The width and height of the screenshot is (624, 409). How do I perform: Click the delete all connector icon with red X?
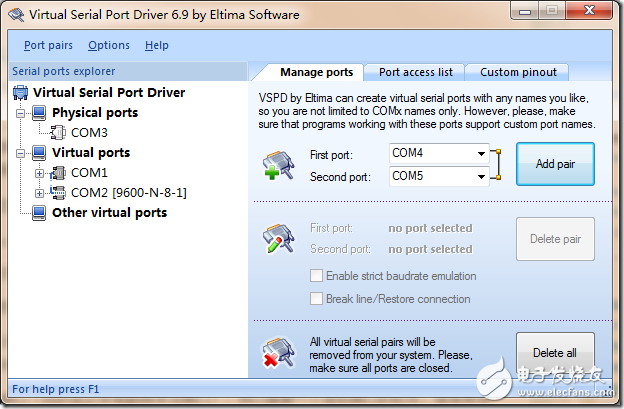(278, 353)
